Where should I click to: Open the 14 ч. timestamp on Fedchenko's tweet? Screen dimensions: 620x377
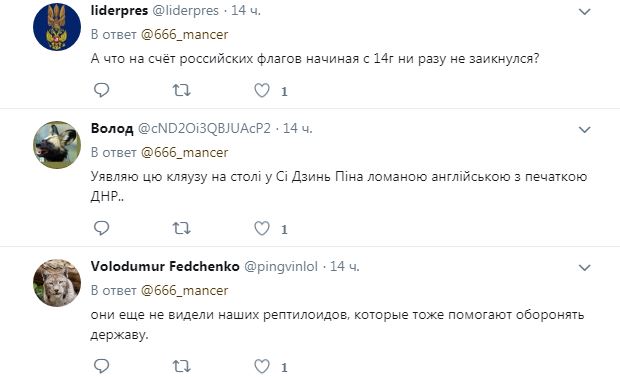pos(344,266)
